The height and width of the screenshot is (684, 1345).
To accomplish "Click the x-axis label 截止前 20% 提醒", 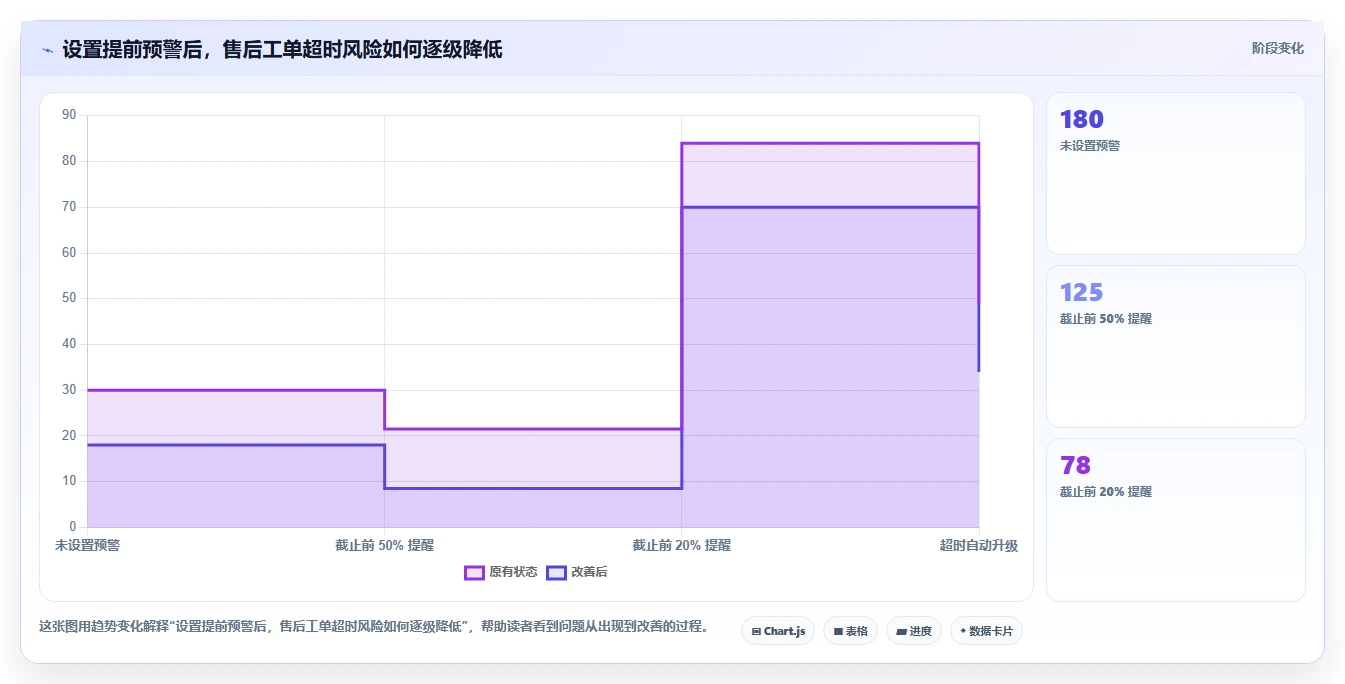I will [x=681, y=545].
